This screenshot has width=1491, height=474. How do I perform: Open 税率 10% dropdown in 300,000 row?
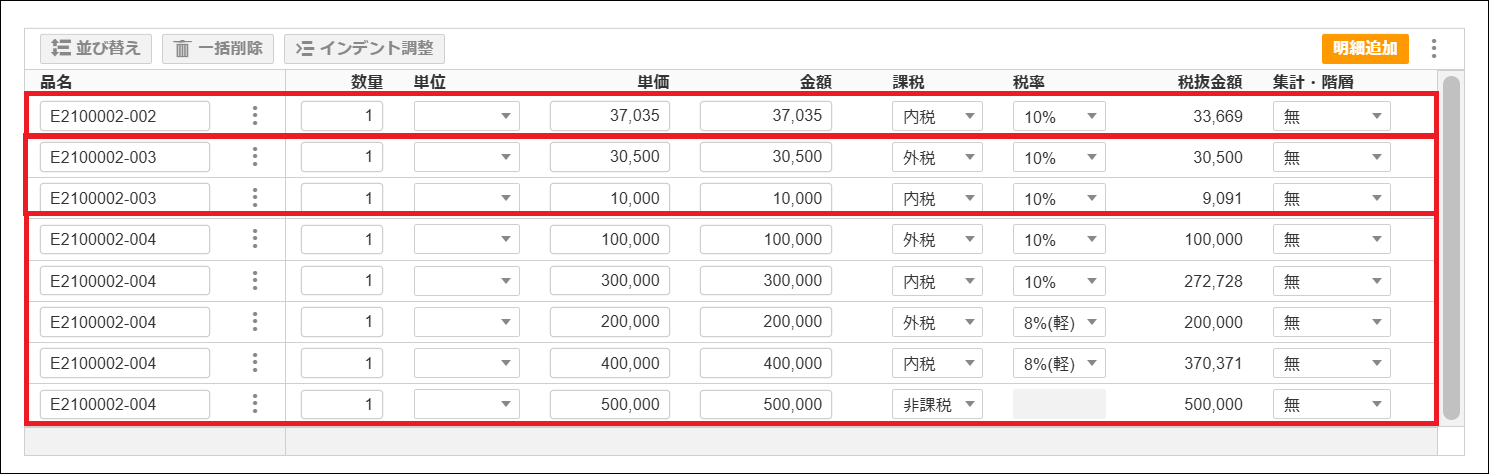coord(1058,281)
